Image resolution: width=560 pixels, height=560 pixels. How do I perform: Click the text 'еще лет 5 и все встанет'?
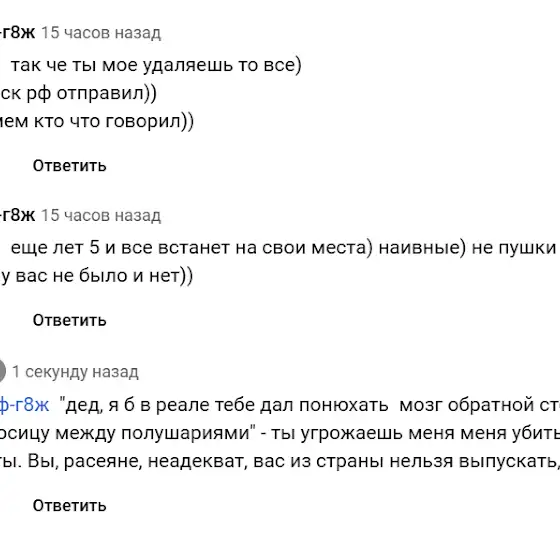[135, 248]
